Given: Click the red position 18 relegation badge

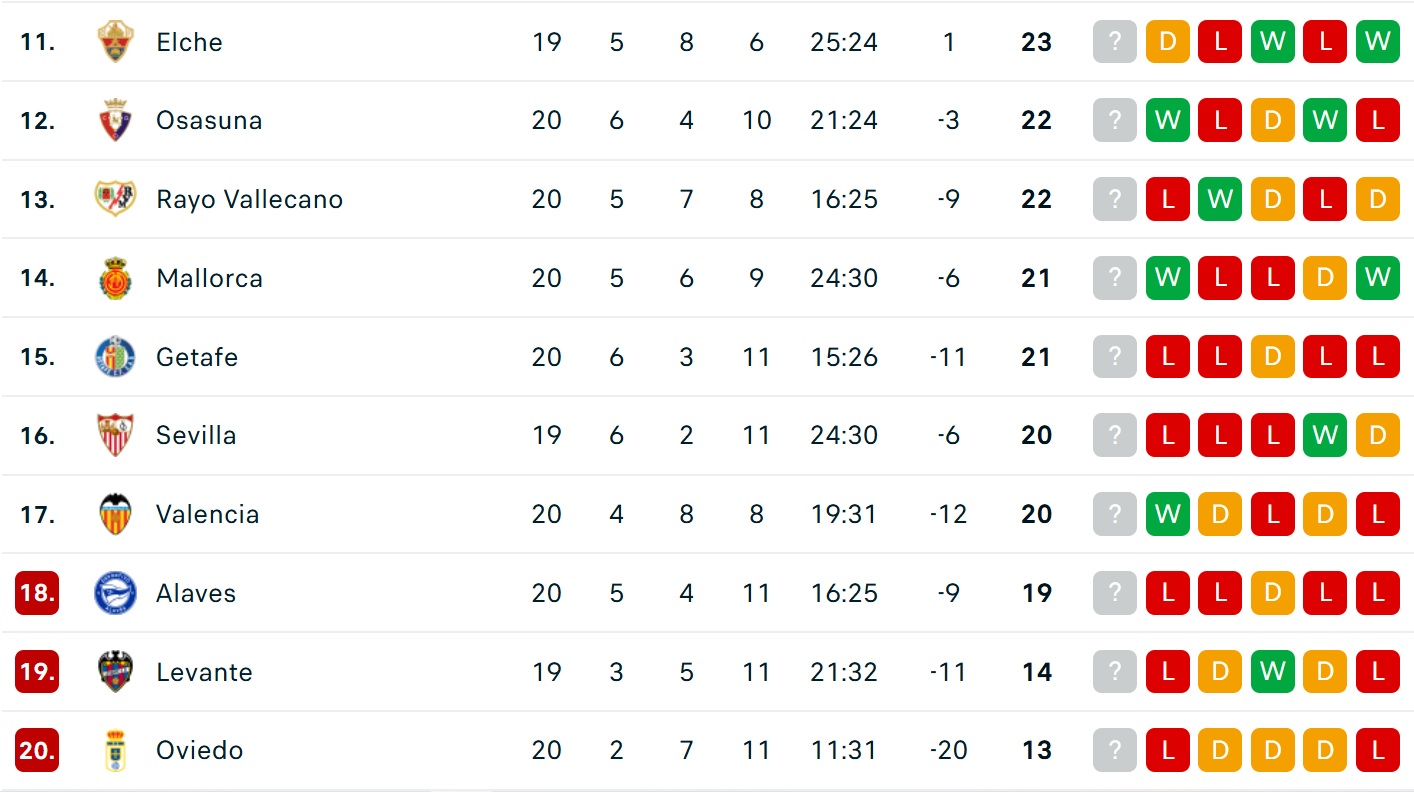Looking at the screenshot, I should [37, 593].
